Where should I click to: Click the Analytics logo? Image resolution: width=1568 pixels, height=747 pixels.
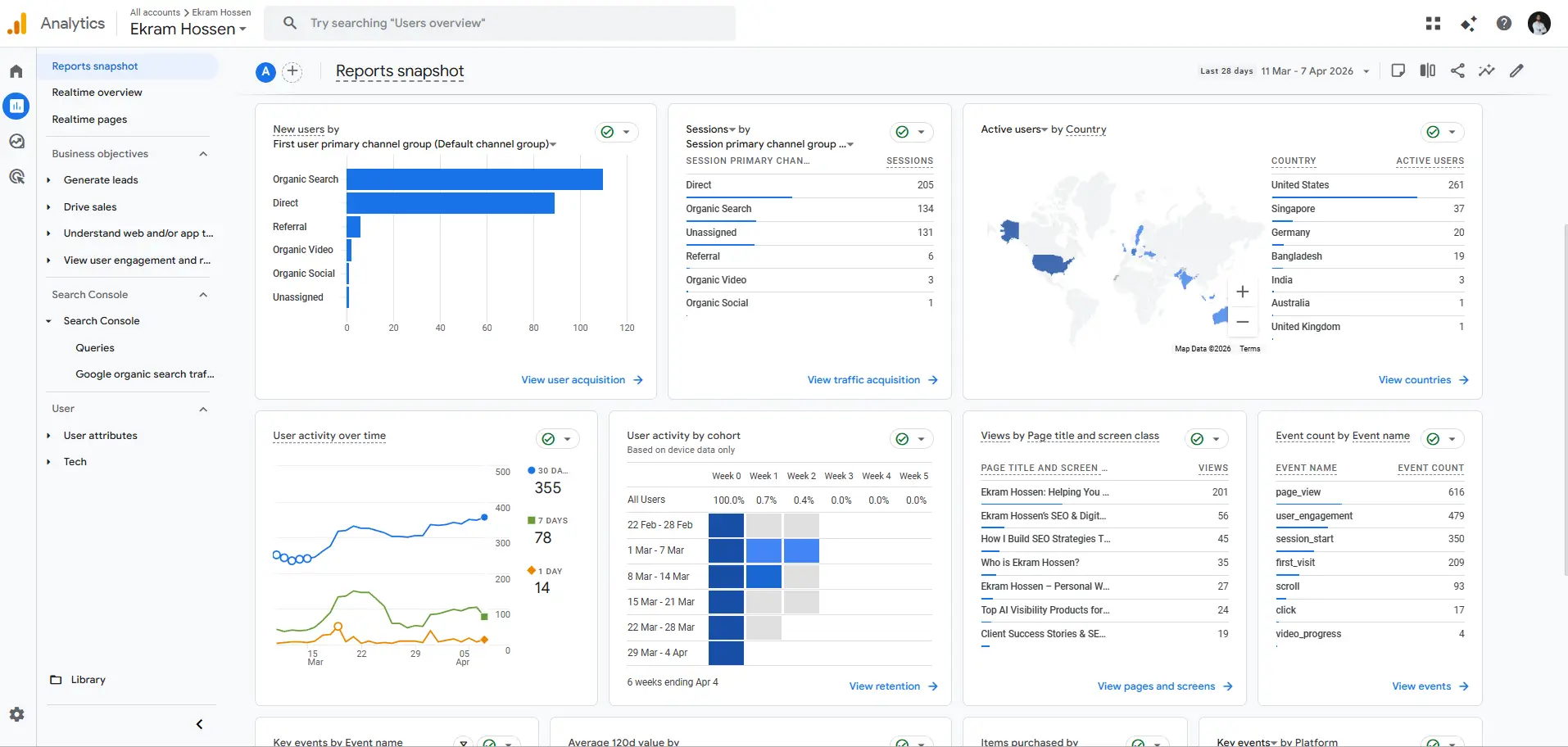[17, 24]
